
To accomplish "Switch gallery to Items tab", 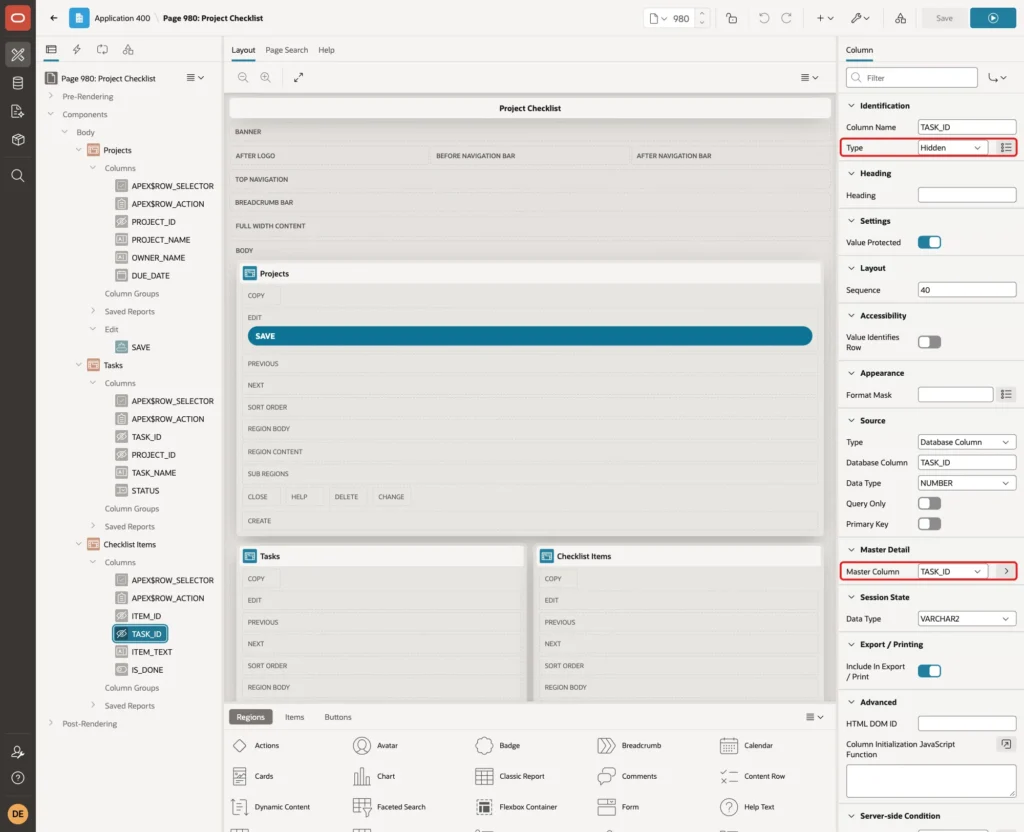I will (295, 717).
